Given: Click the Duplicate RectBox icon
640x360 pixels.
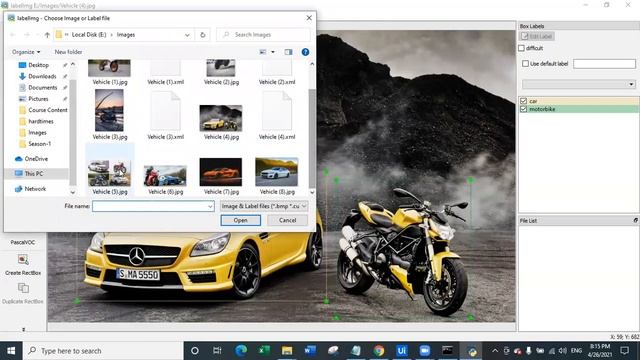Looking at the screenshot, I should coord(23,288).
